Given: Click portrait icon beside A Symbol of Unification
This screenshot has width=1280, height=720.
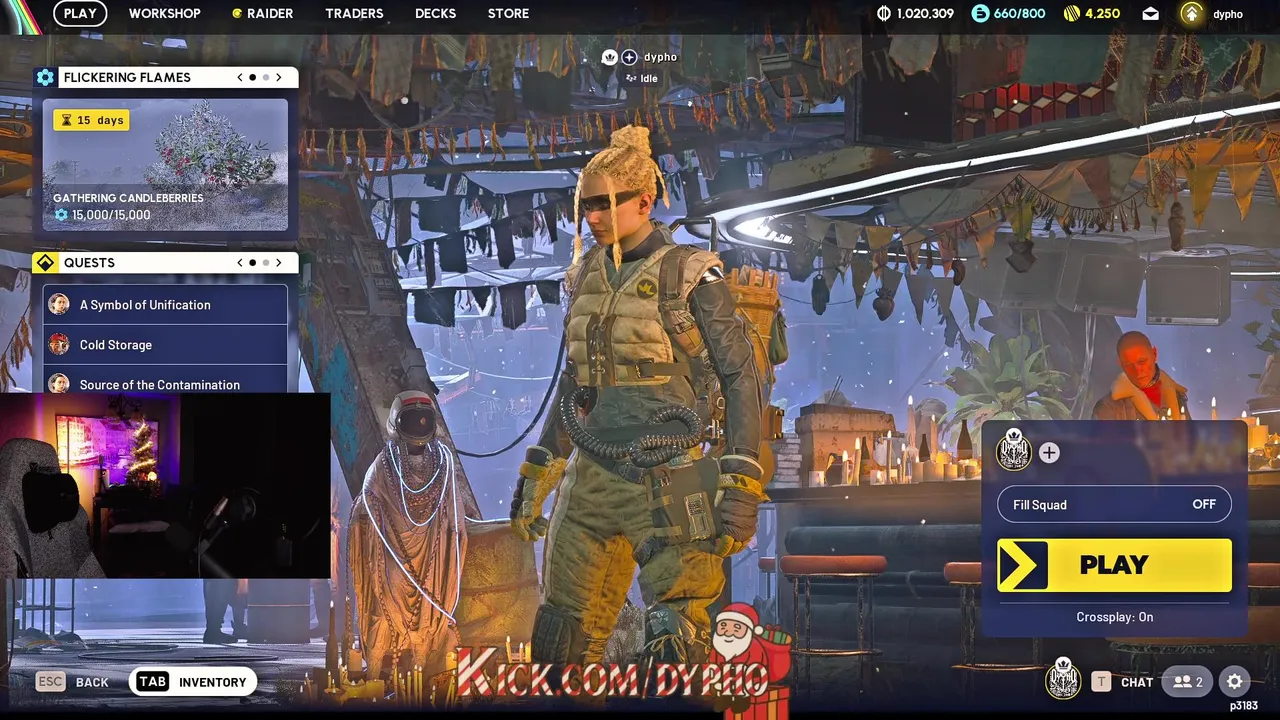Looking at the screenshot, I should click(59, 304).
